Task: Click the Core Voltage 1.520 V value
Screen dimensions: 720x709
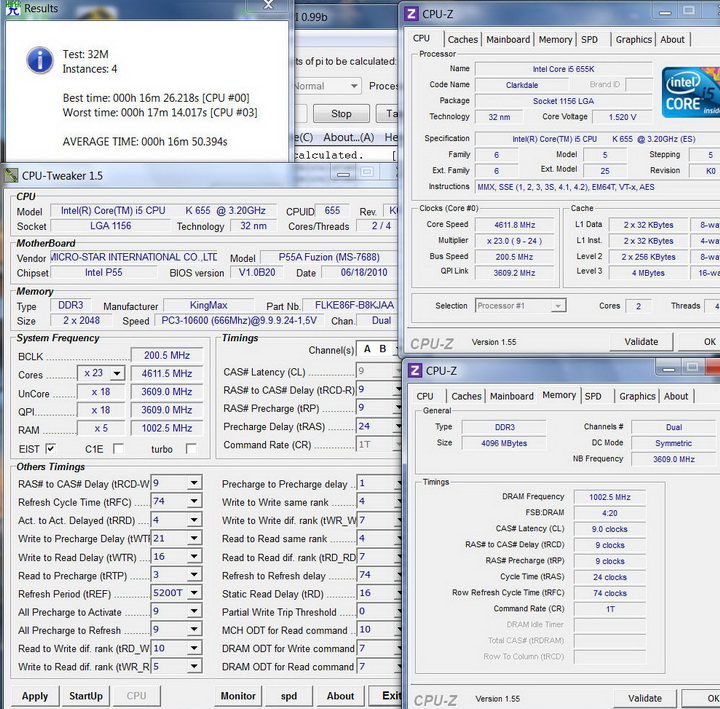Action: pos(622,117)
